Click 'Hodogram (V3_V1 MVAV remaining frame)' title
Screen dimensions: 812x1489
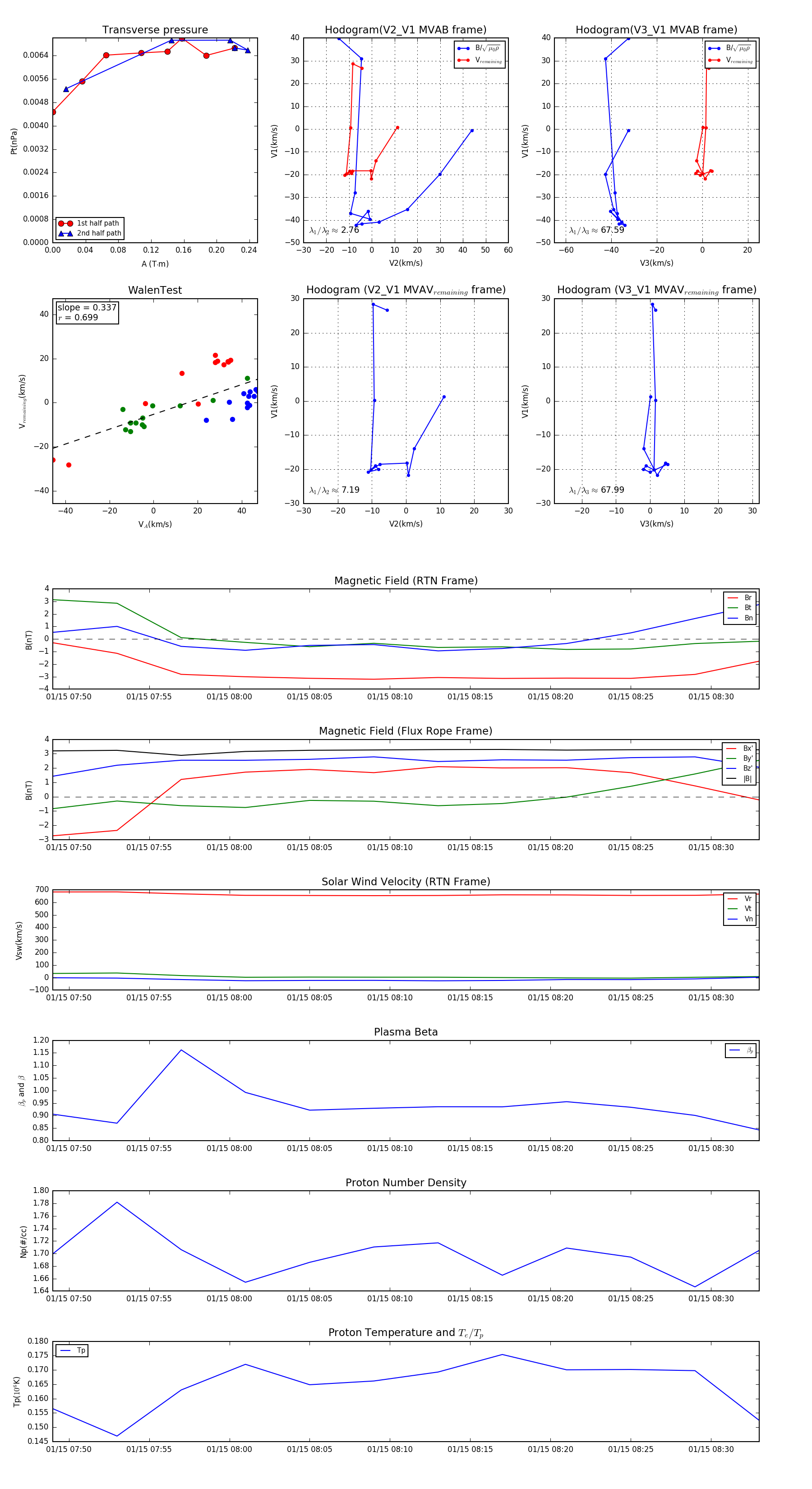pyautogui.click(x=656, y=290)
